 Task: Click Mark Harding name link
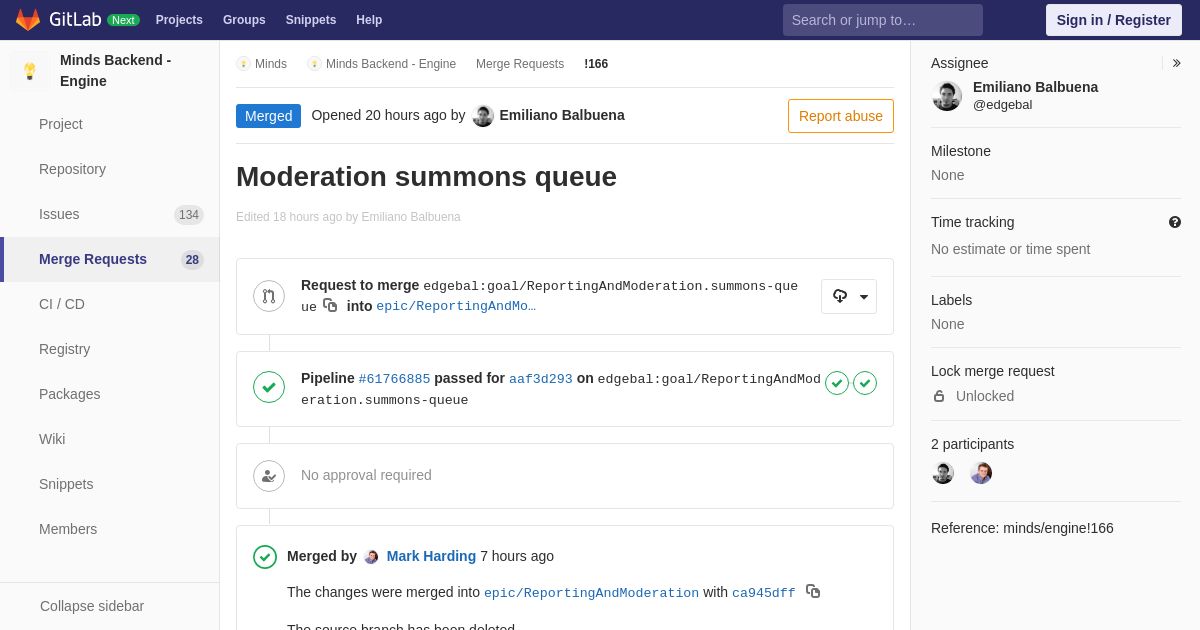(431, 556)
